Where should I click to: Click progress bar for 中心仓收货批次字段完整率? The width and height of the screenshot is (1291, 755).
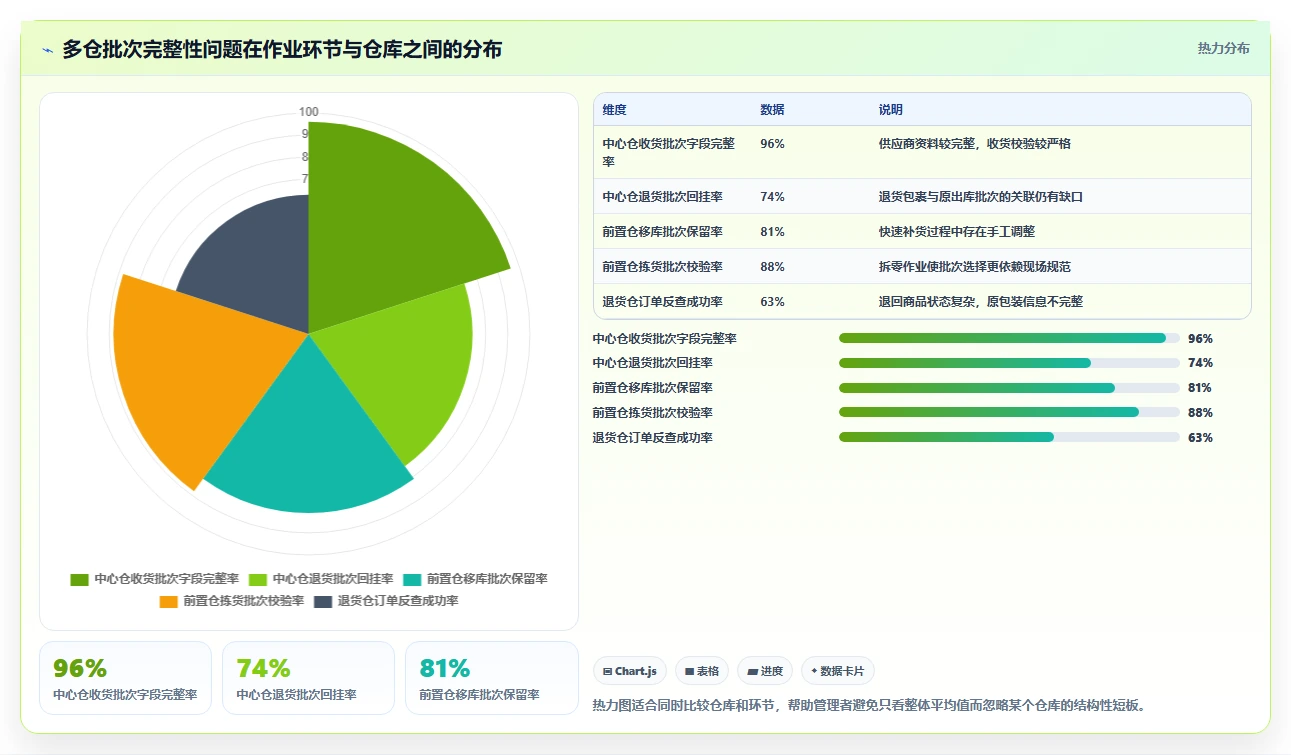pyautogui.click(x=1009, y=338)
